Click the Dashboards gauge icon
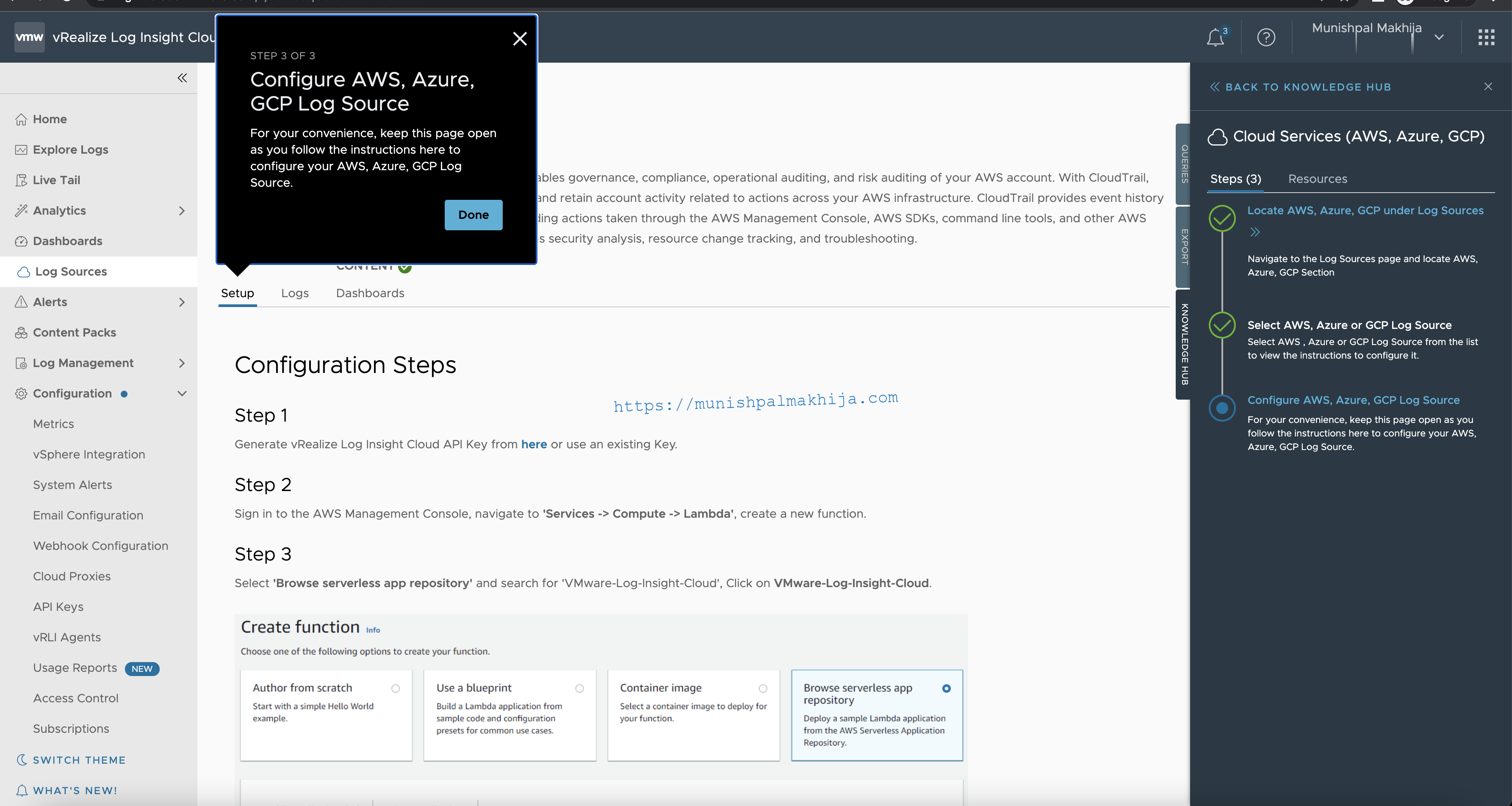The image size is (1512, 806). pos(21,241)
